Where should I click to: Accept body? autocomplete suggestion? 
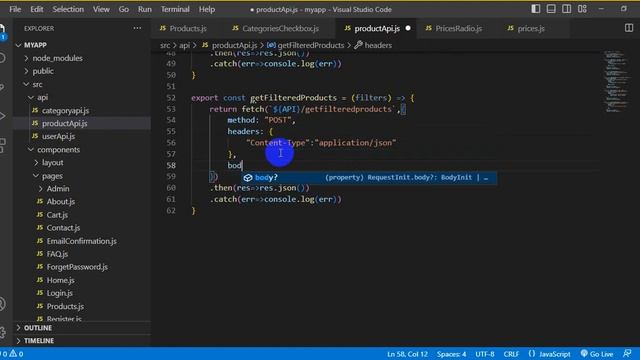(x=369, y=178)
